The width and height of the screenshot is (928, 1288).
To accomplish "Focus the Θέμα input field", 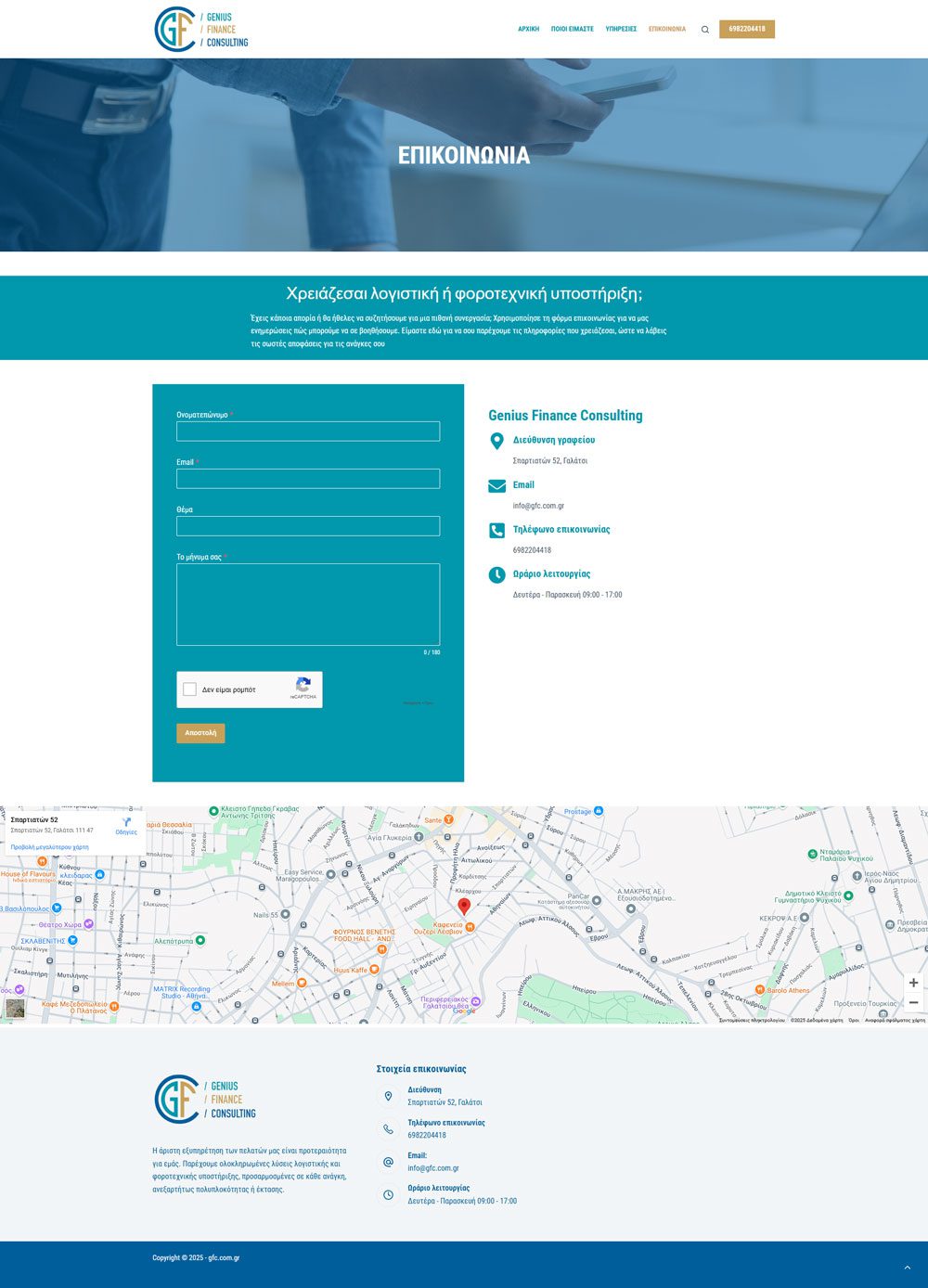I will [308, 526].
